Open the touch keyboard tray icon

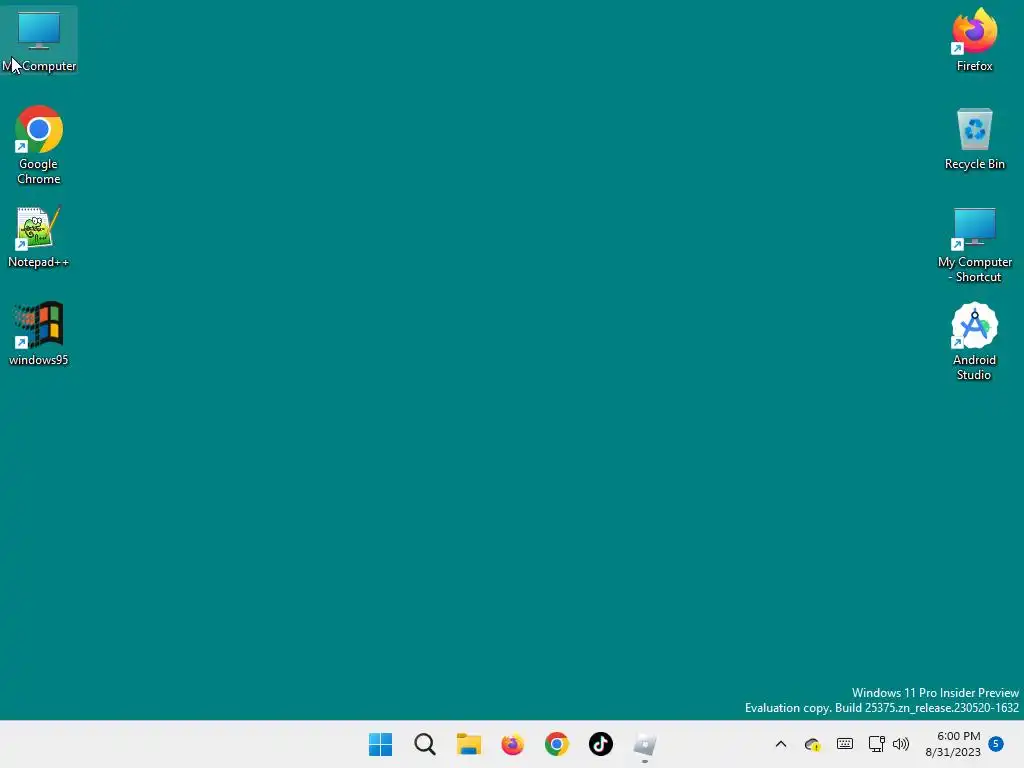[x=844, y=744]
